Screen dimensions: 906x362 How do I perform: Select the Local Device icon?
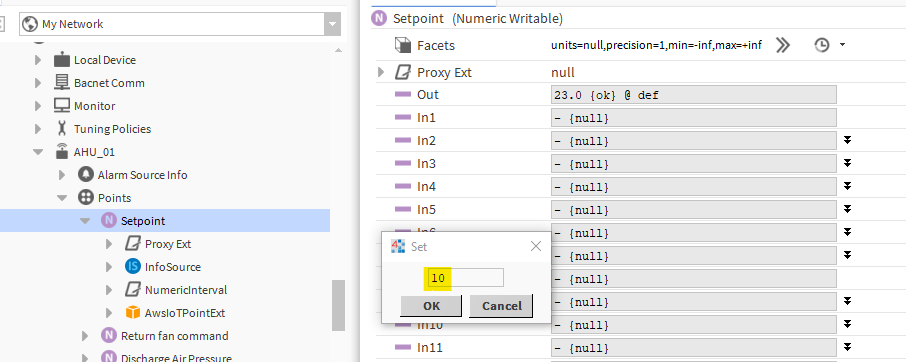[61, 59]
